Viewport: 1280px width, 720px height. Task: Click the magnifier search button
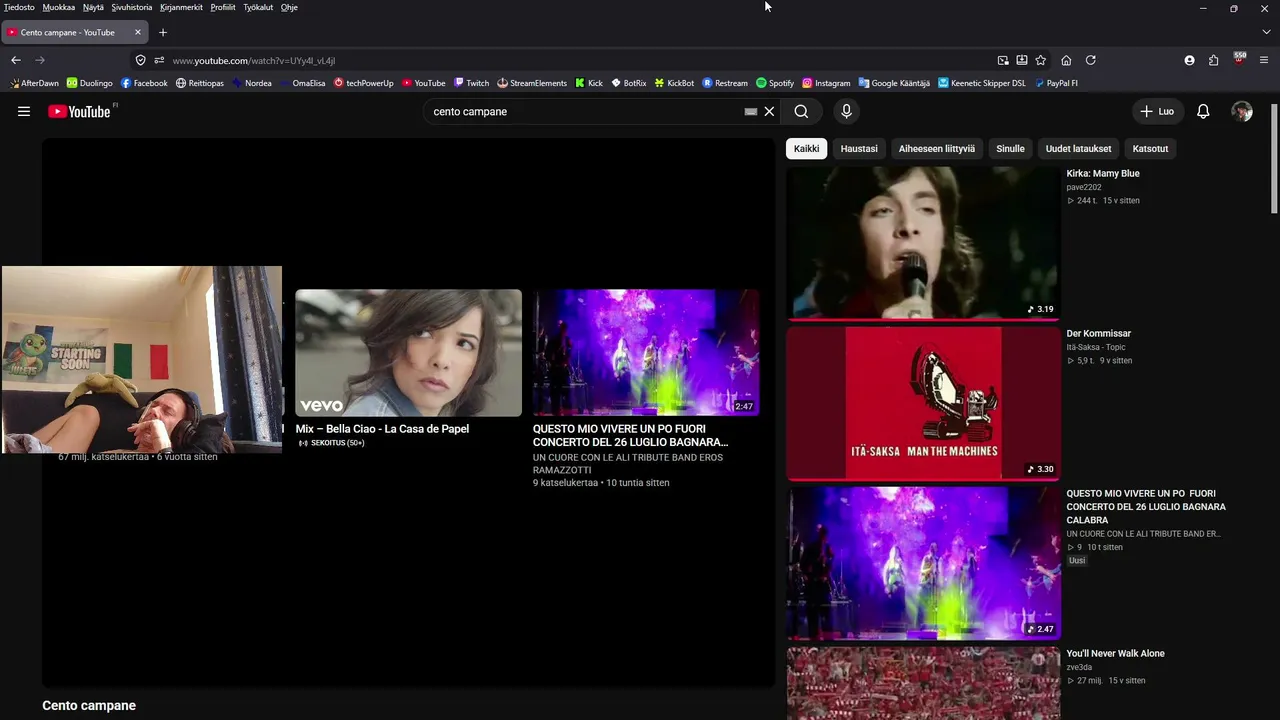point(801,111)
